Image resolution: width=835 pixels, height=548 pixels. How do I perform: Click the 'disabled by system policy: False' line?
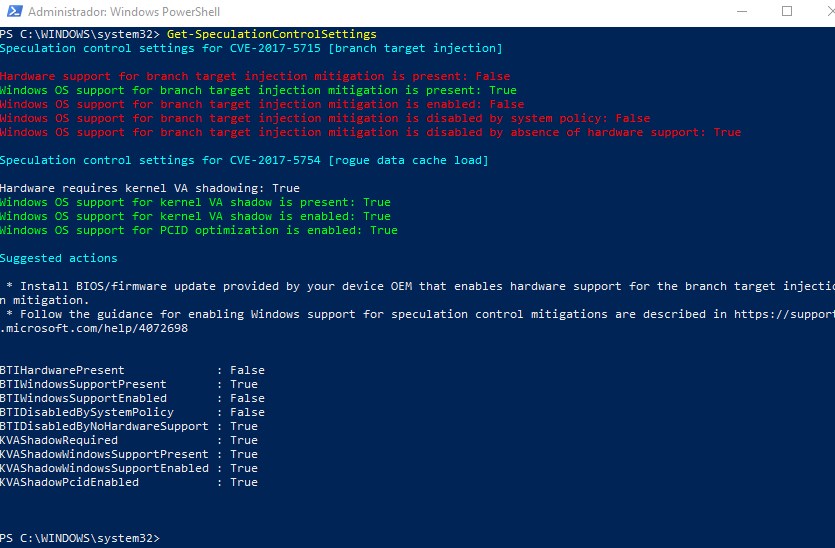(325, 118)
